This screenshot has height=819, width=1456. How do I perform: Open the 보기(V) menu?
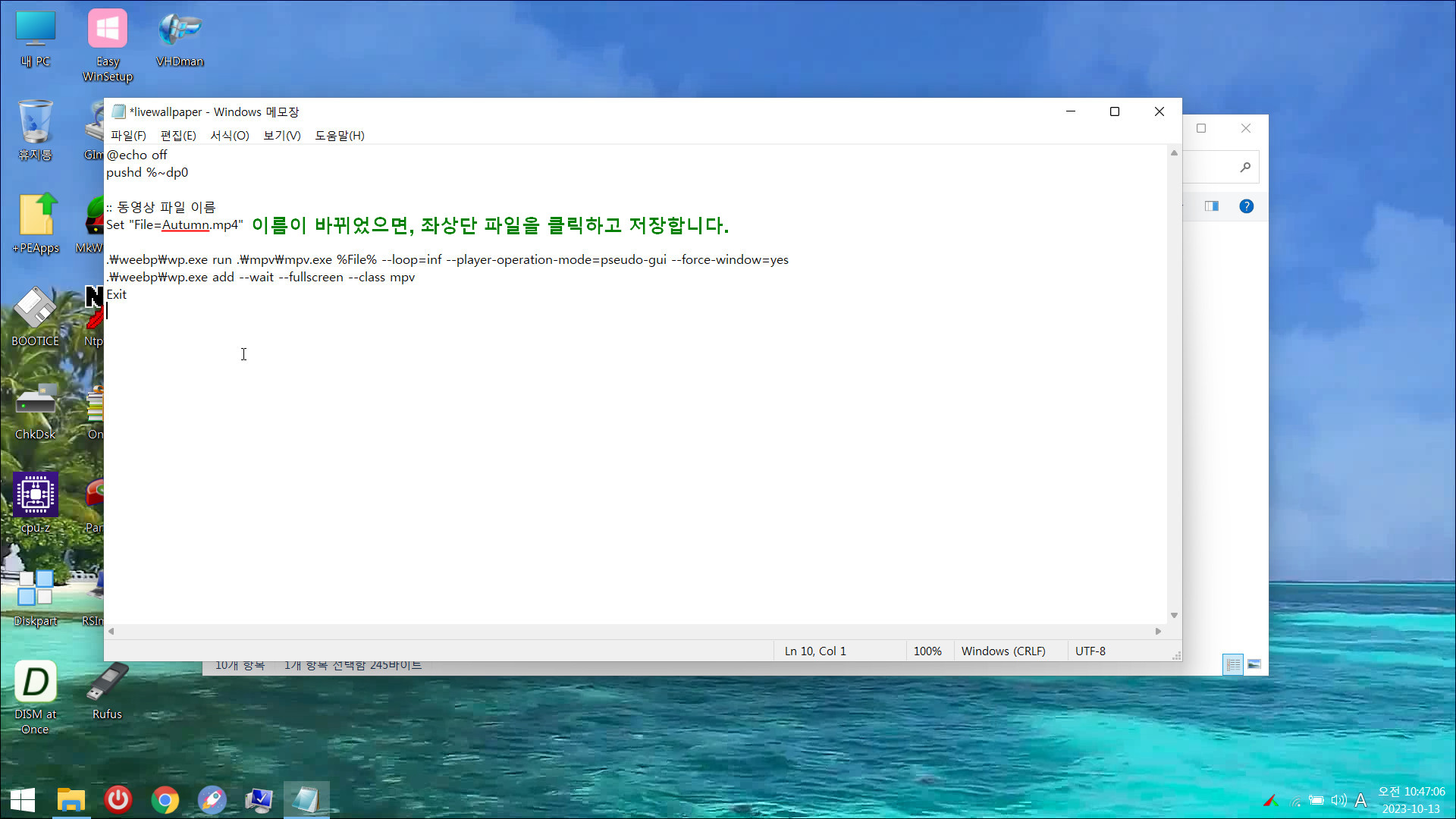point(282,135)
